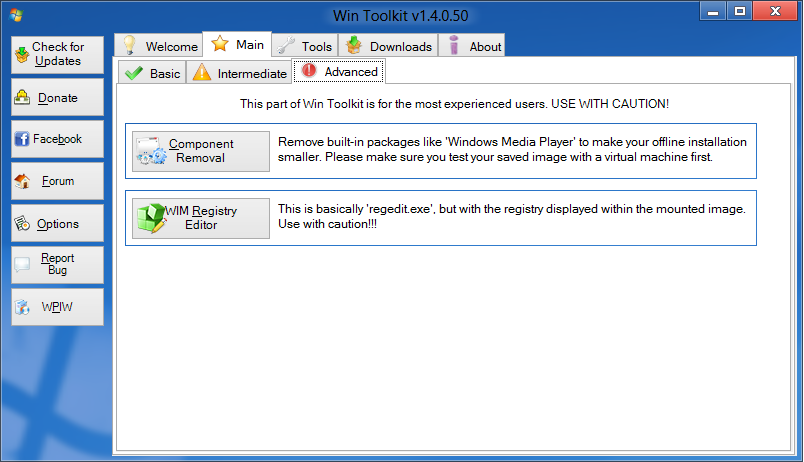Screen dimensions: 804x462
Task: Open the Donate button
Action: (x=57, y=97)
